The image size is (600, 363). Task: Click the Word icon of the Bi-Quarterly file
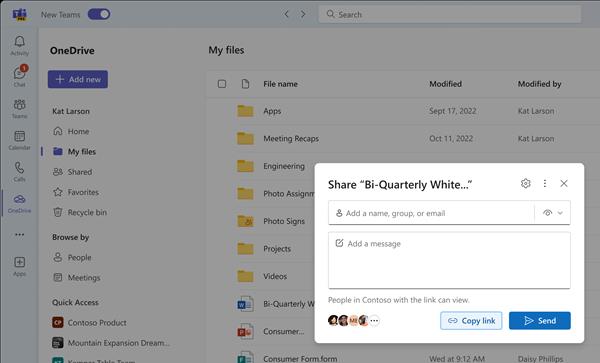(x=245, y=304)
